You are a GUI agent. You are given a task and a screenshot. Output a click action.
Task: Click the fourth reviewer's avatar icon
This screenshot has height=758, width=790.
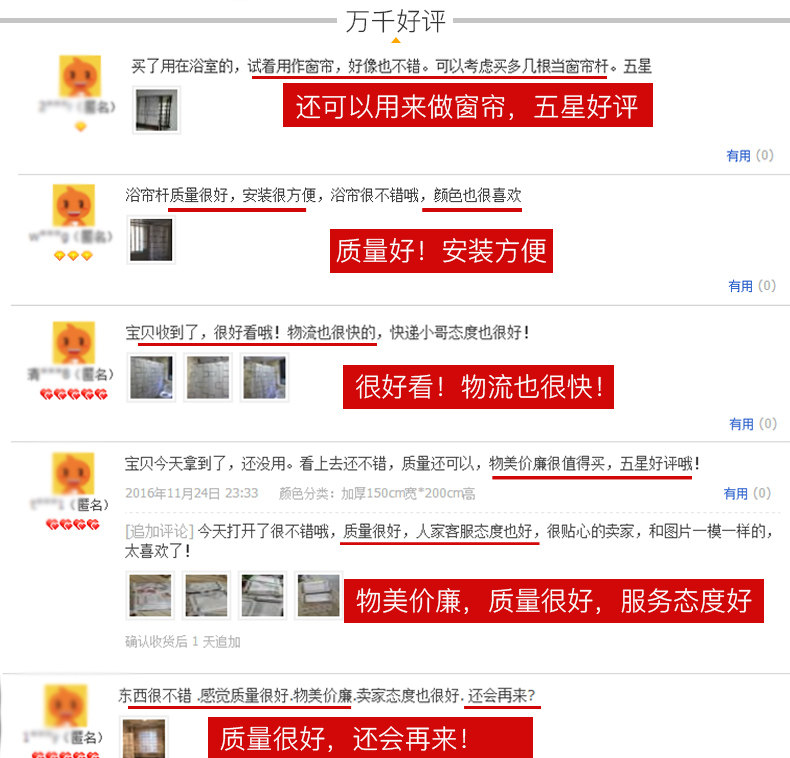(74, 473)
